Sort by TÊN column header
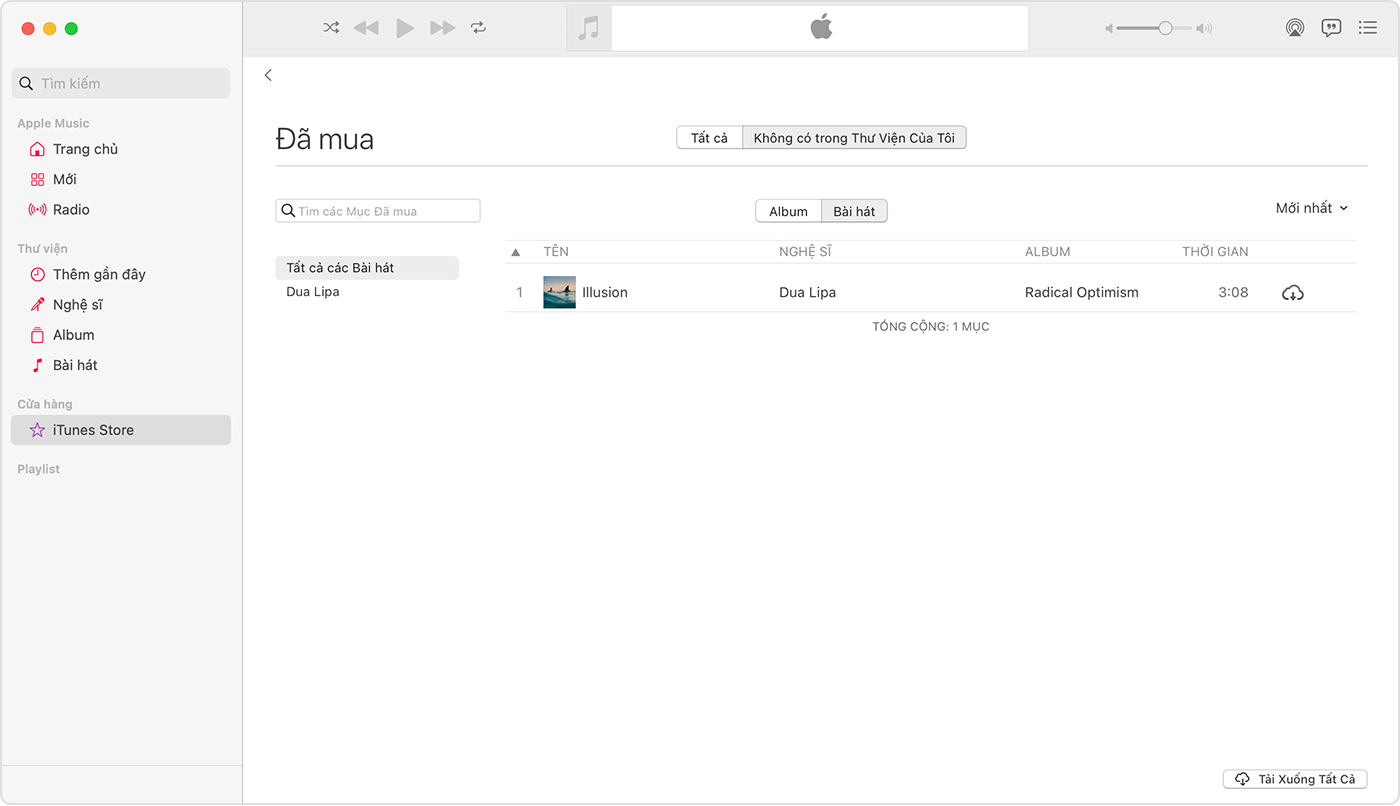This screenshot has width=1400, height=806. 556,252
